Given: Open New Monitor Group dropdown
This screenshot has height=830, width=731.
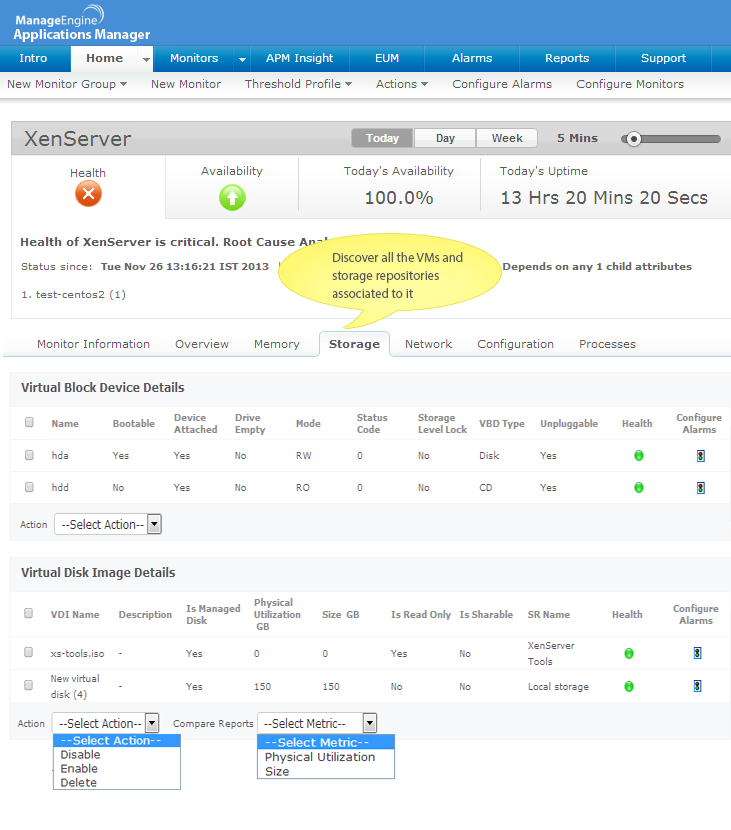Looking at the screenshot, I should (67, 84).
